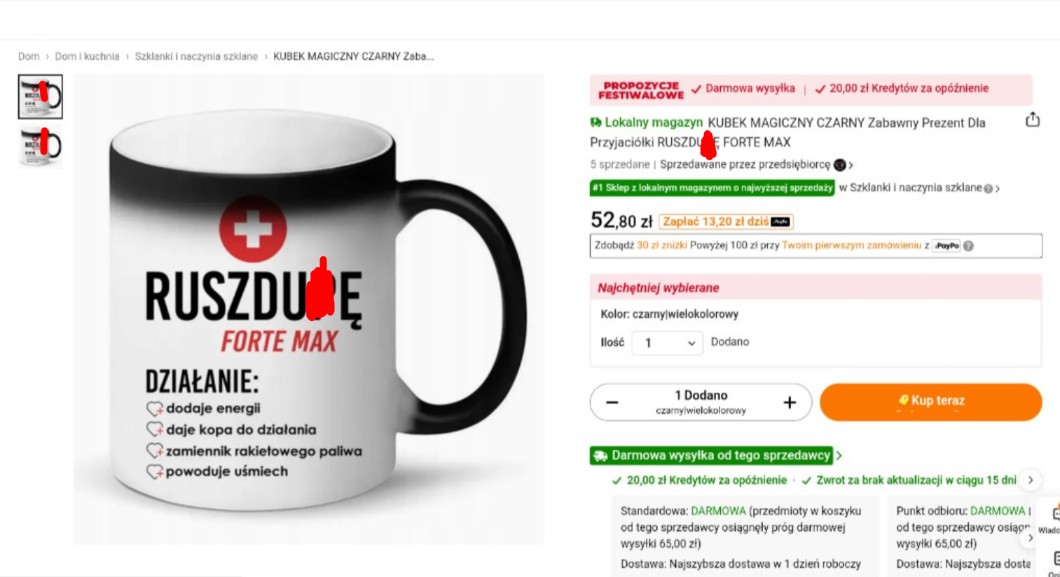Screen dimensions: 1060x577
Task: Click the main mug product image
Action: click(308, 309)
